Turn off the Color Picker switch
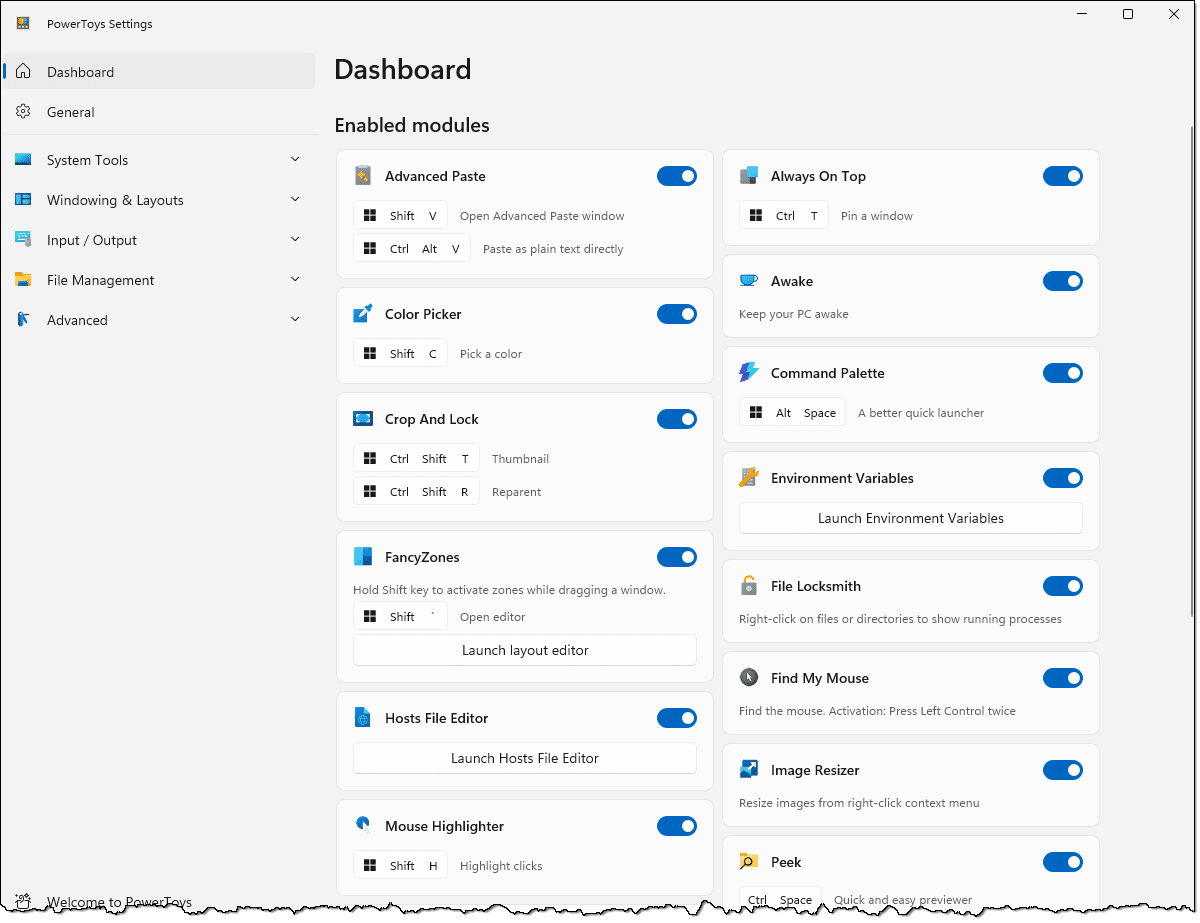Viewport: 1200px width, 923px height. [x=677, y=314]
